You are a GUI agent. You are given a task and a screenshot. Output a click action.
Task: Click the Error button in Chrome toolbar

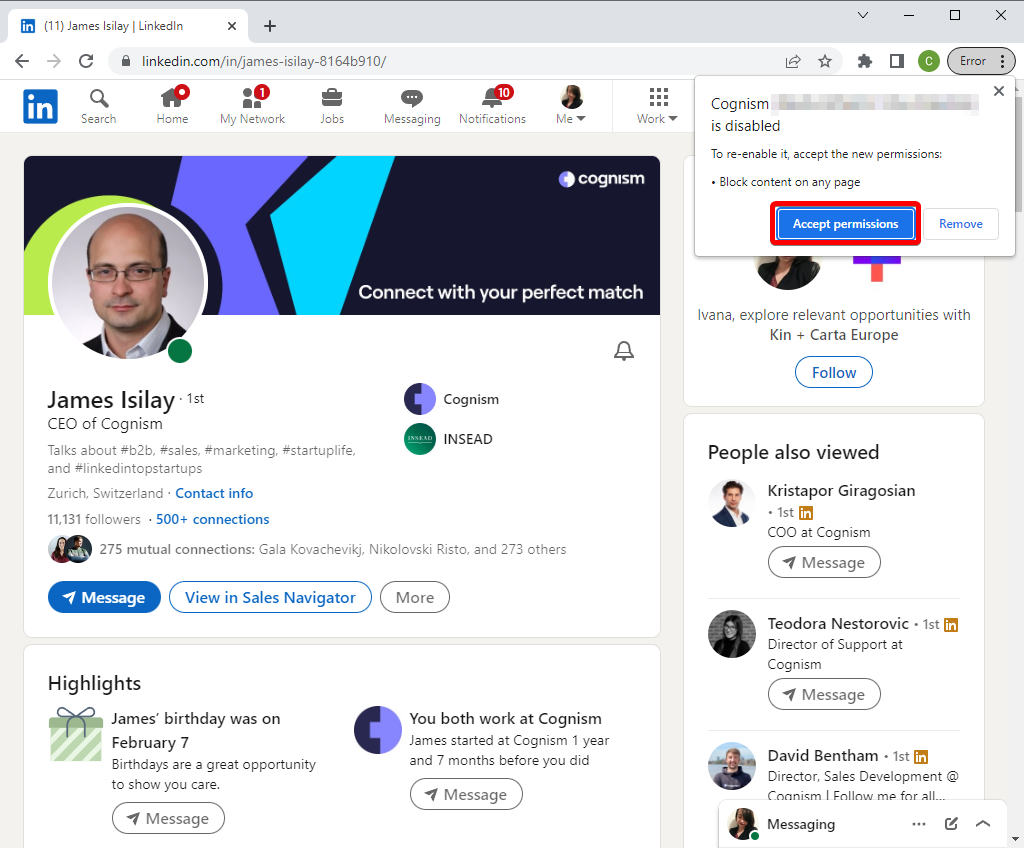972,61
